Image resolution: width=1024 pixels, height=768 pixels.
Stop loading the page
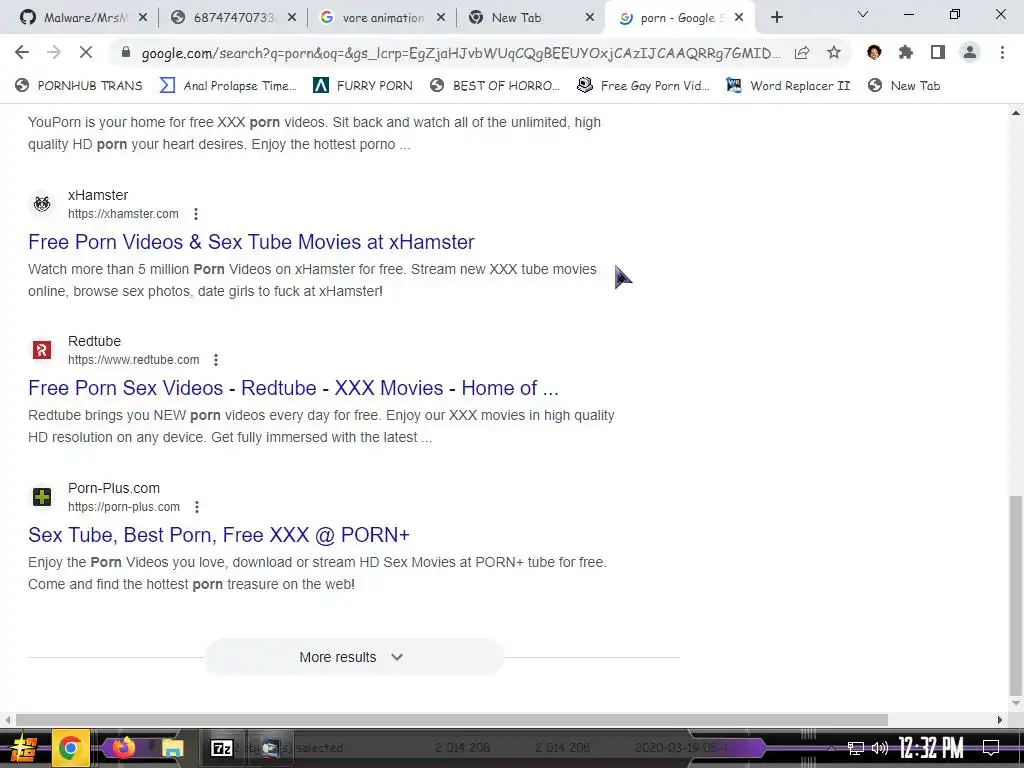tap(86, 52)
